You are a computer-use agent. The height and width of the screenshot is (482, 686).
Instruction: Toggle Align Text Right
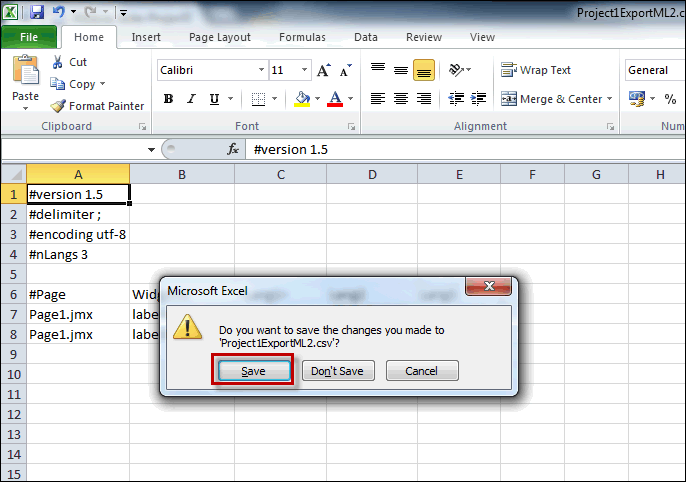[x=424, y=99]
